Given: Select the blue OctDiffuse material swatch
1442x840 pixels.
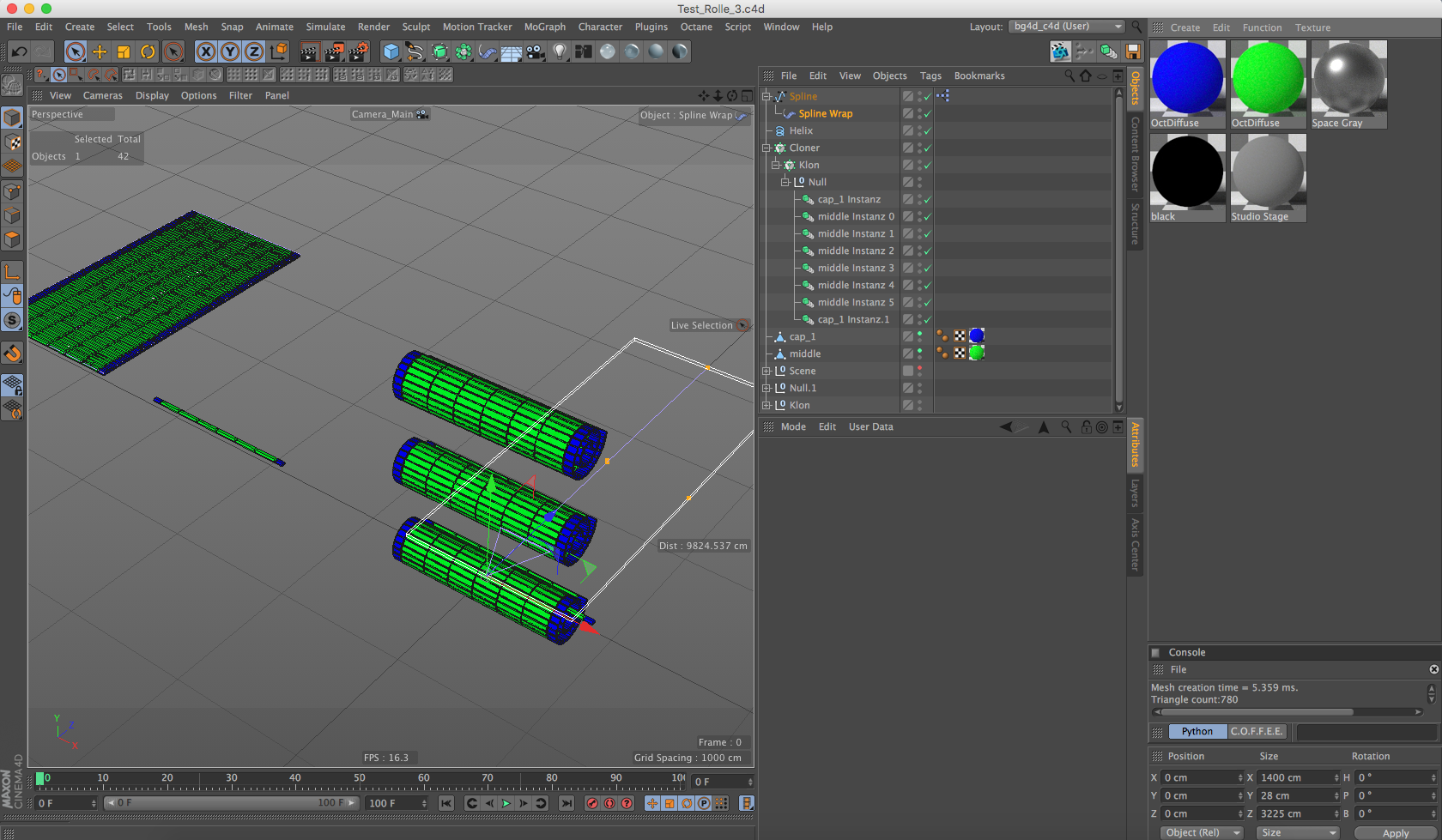Looking at the screenshot, I should pyautogui.click(x=1187, y=79).
